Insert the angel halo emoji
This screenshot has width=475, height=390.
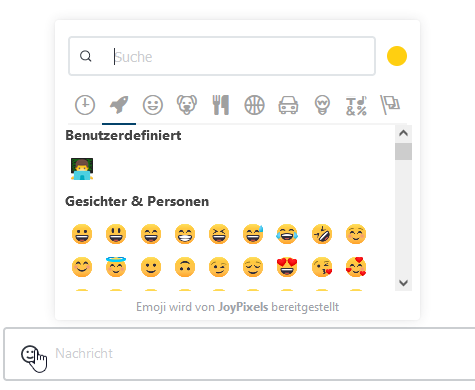[x=116, y=267]
